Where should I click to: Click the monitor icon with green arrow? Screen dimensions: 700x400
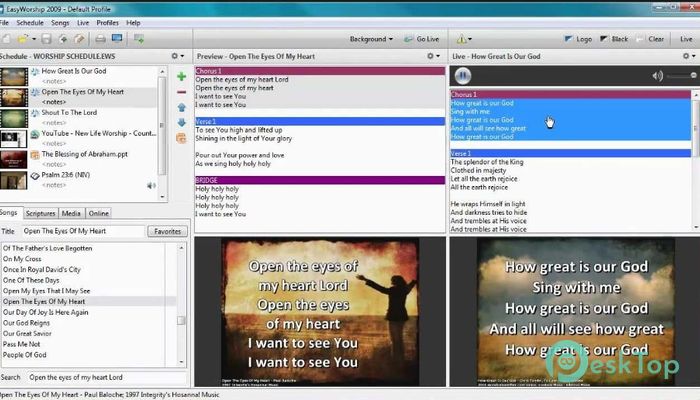tap(139, 39)
